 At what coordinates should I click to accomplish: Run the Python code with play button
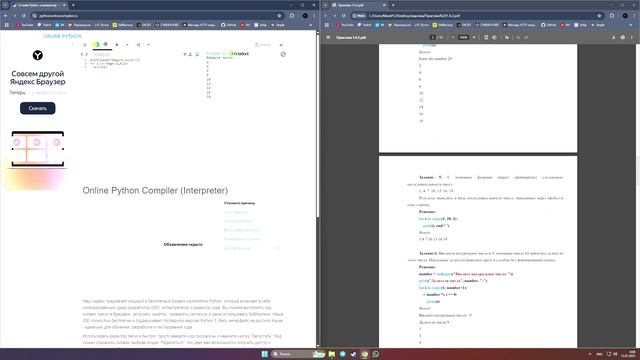pyautogui.click(x=117, y=45)
